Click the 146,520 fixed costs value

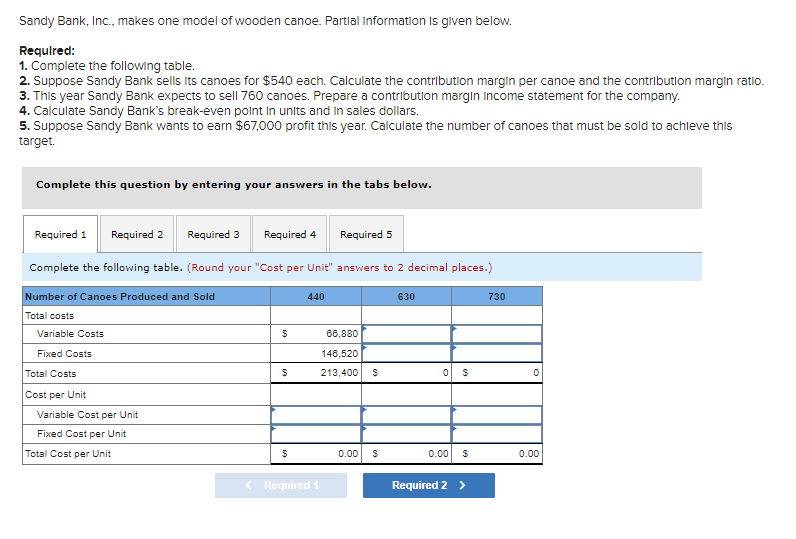[340, 353]
